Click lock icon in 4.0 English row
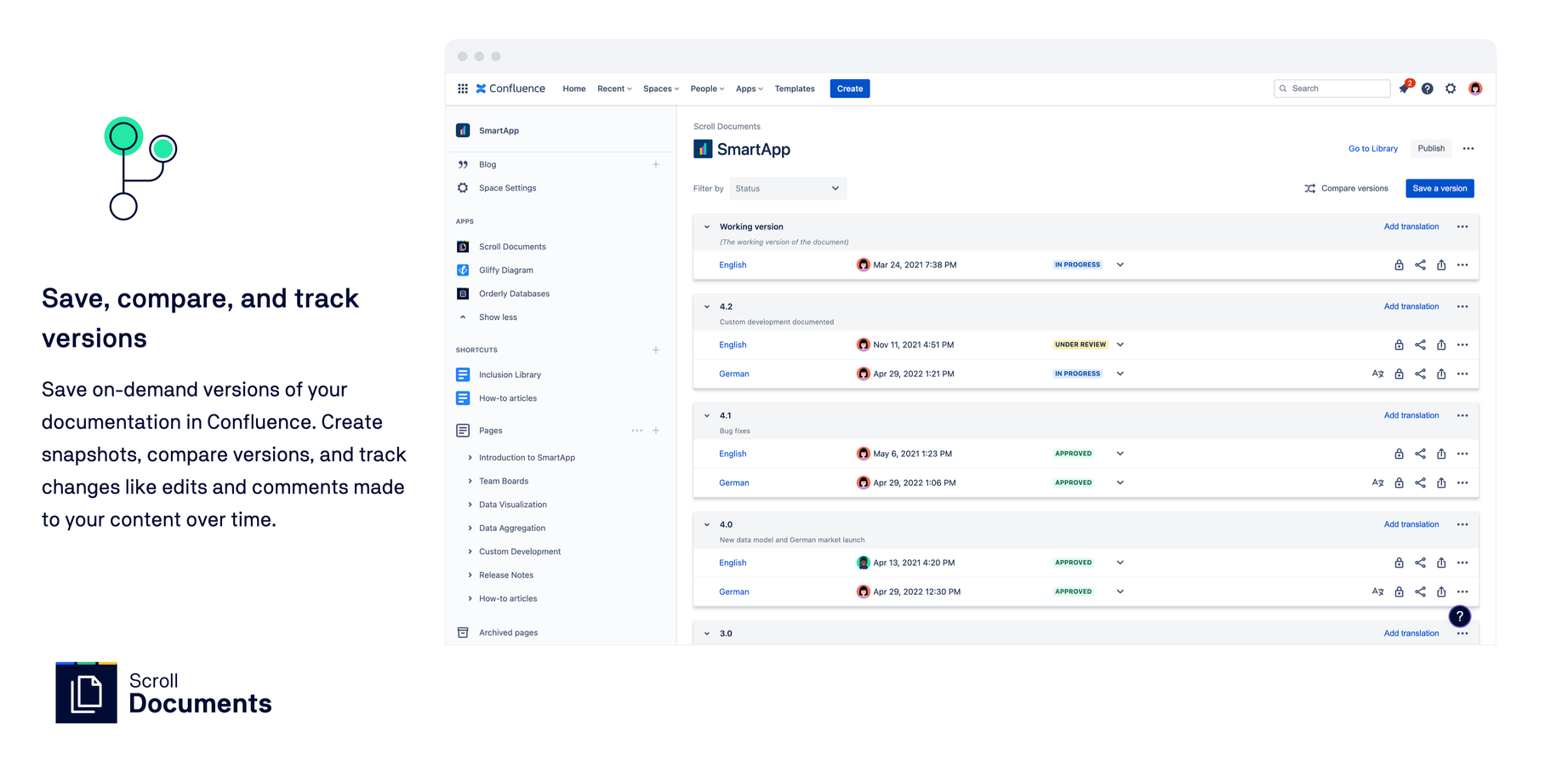The width and height of the screenshot is (1568, 766). (x=1399, y=563)
